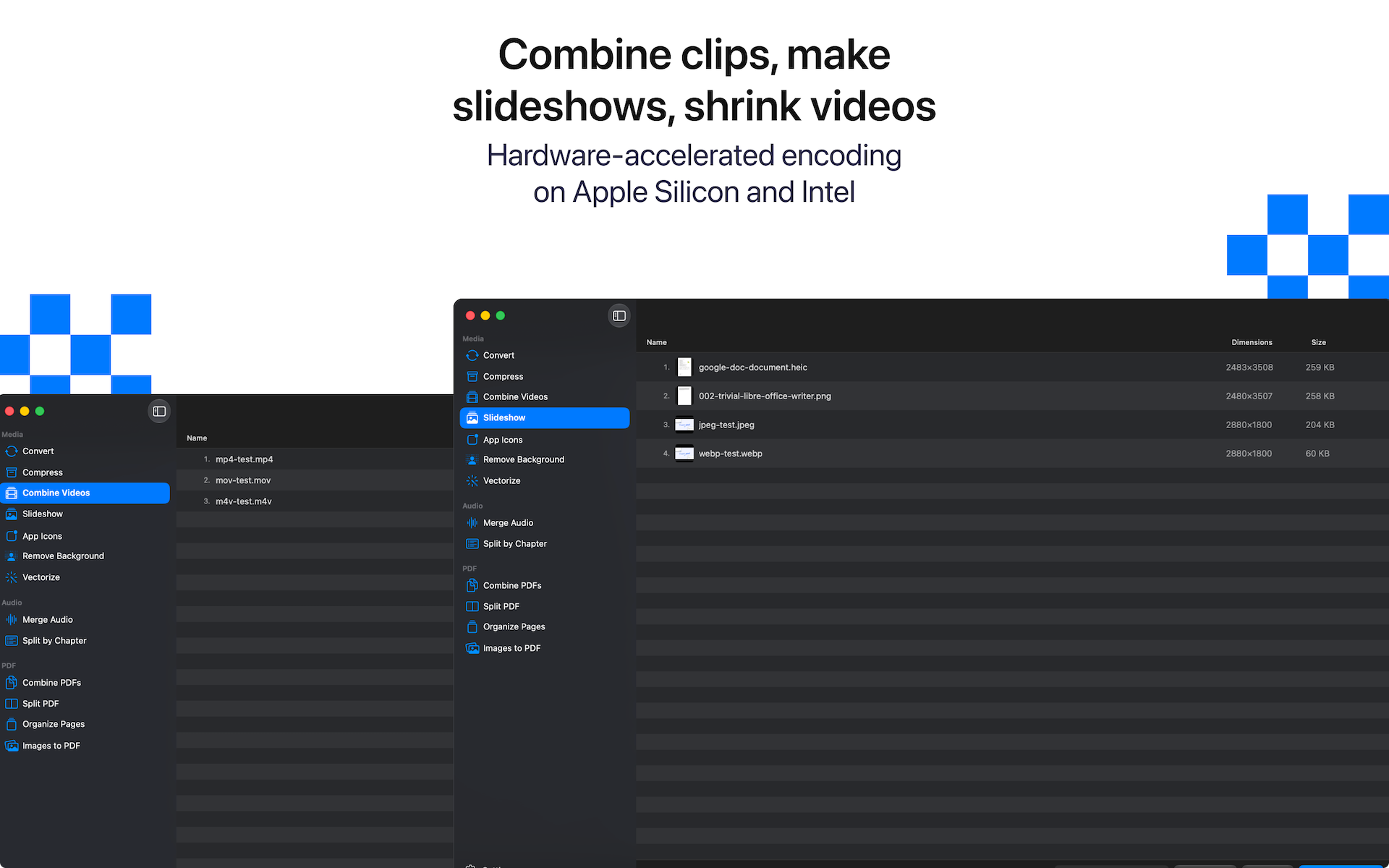The image size is (1389, 868).
Task: Click 60 KB size cell
Action: tap(1317, 454)
